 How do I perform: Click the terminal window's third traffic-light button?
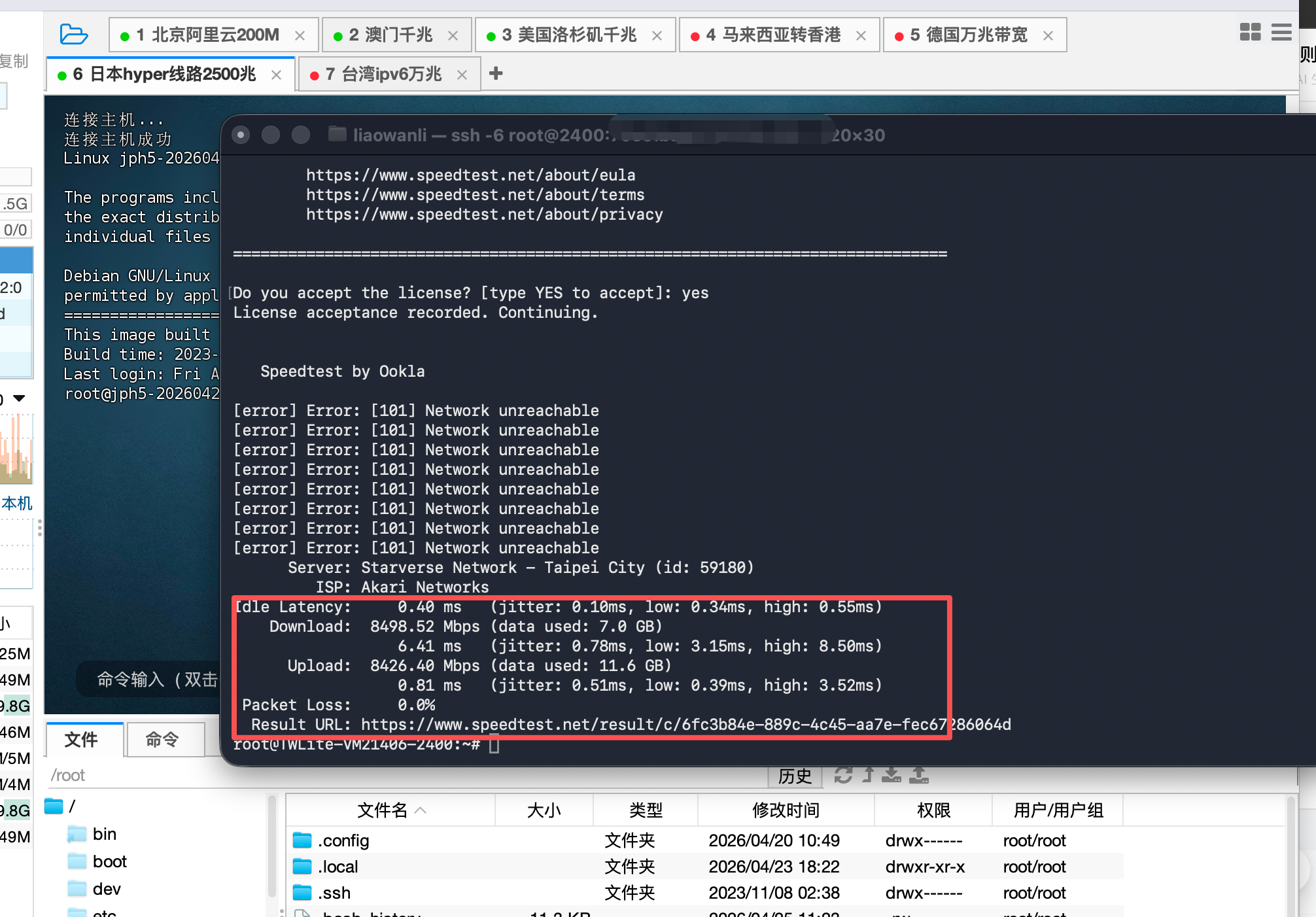tap(301, 135)
